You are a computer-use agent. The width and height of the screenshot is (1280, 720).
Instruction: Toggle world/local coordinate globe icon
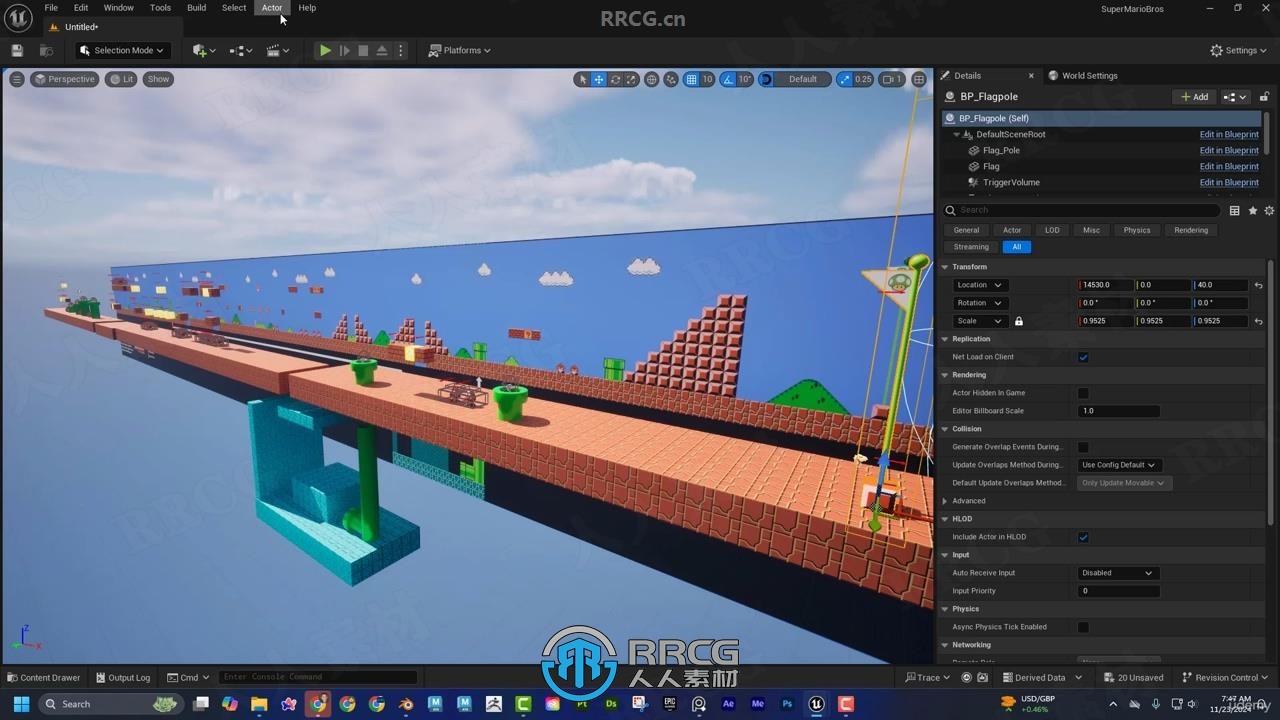click(x=652, y=79)
